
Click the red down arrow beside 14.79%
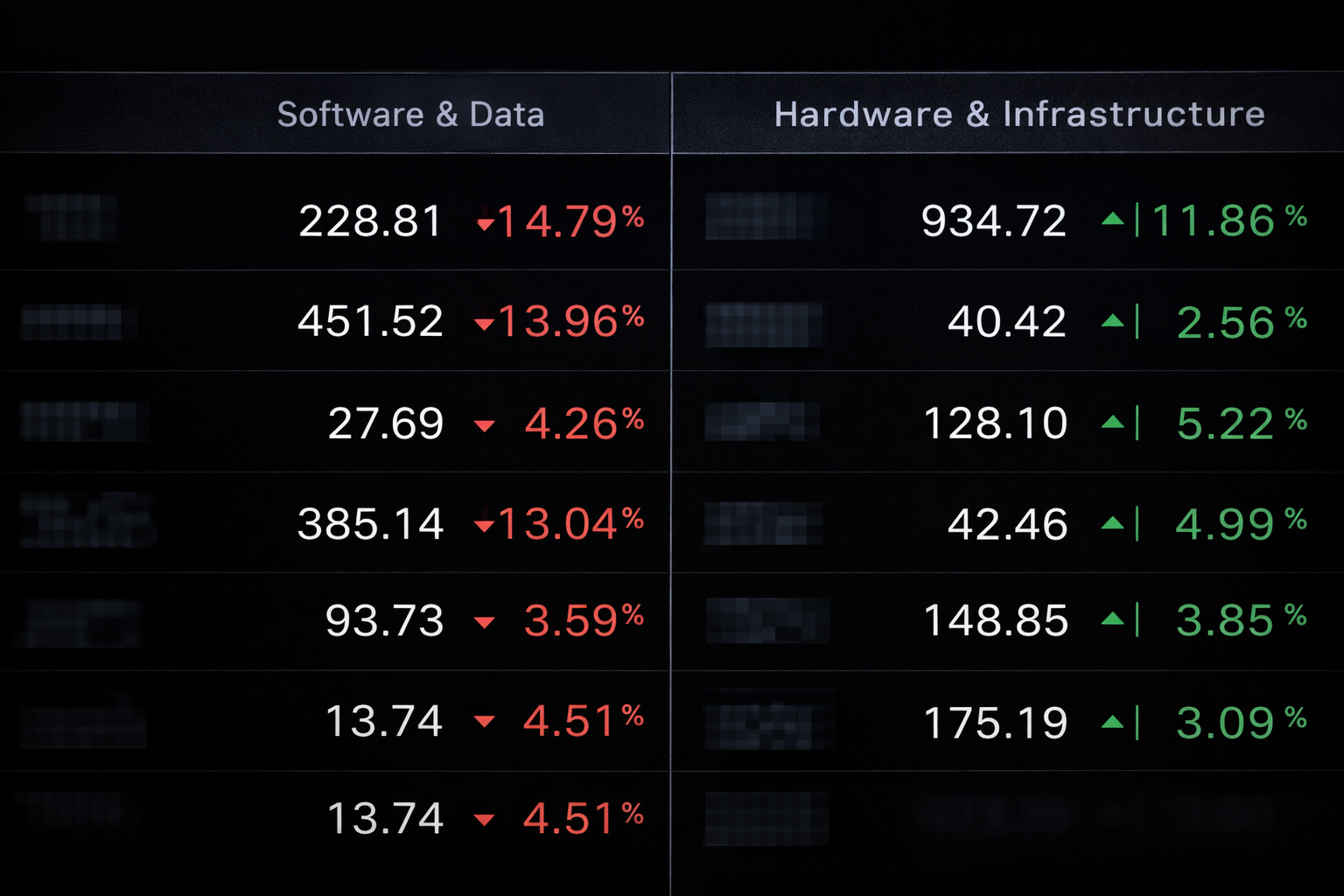tap(485, 225)
